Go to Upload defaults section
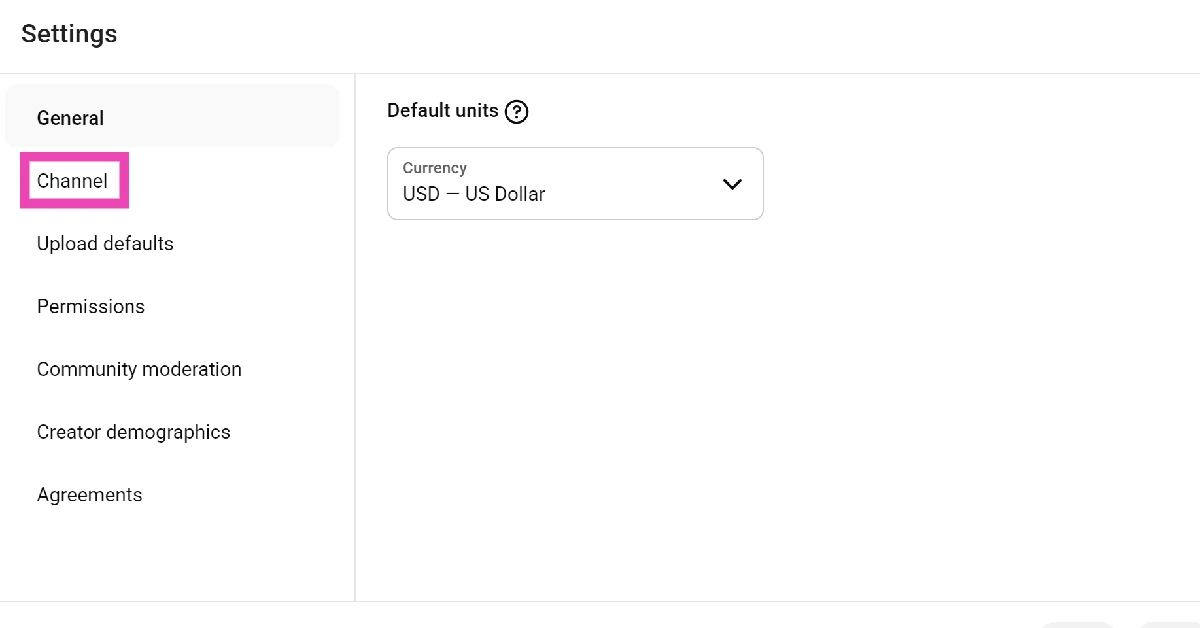This screenshot has width=1200, height=628. point(105,244)
